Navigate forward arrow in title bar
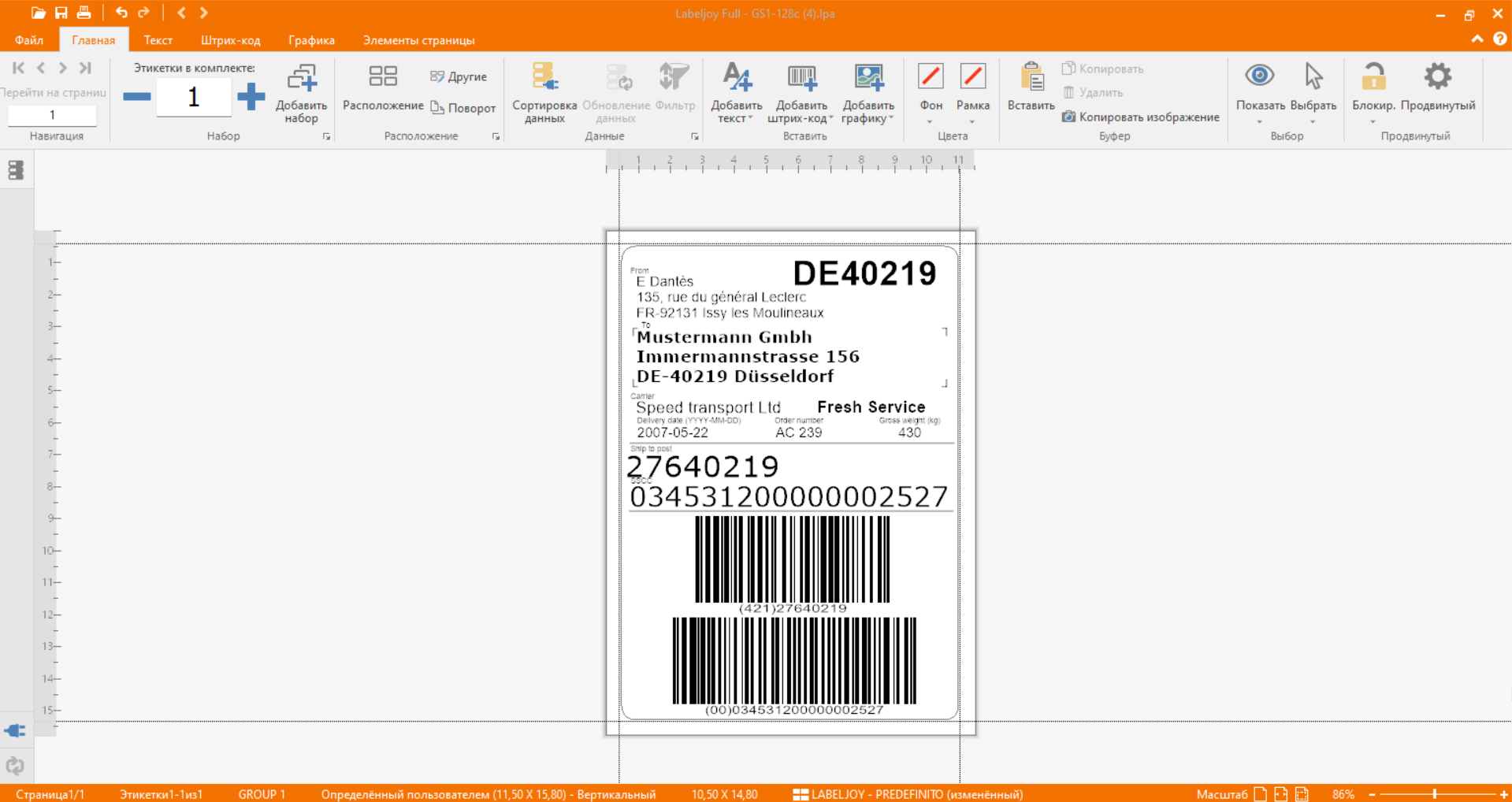Image resolution: width=1512 pixels, height=802 pixels. (204, 13)
